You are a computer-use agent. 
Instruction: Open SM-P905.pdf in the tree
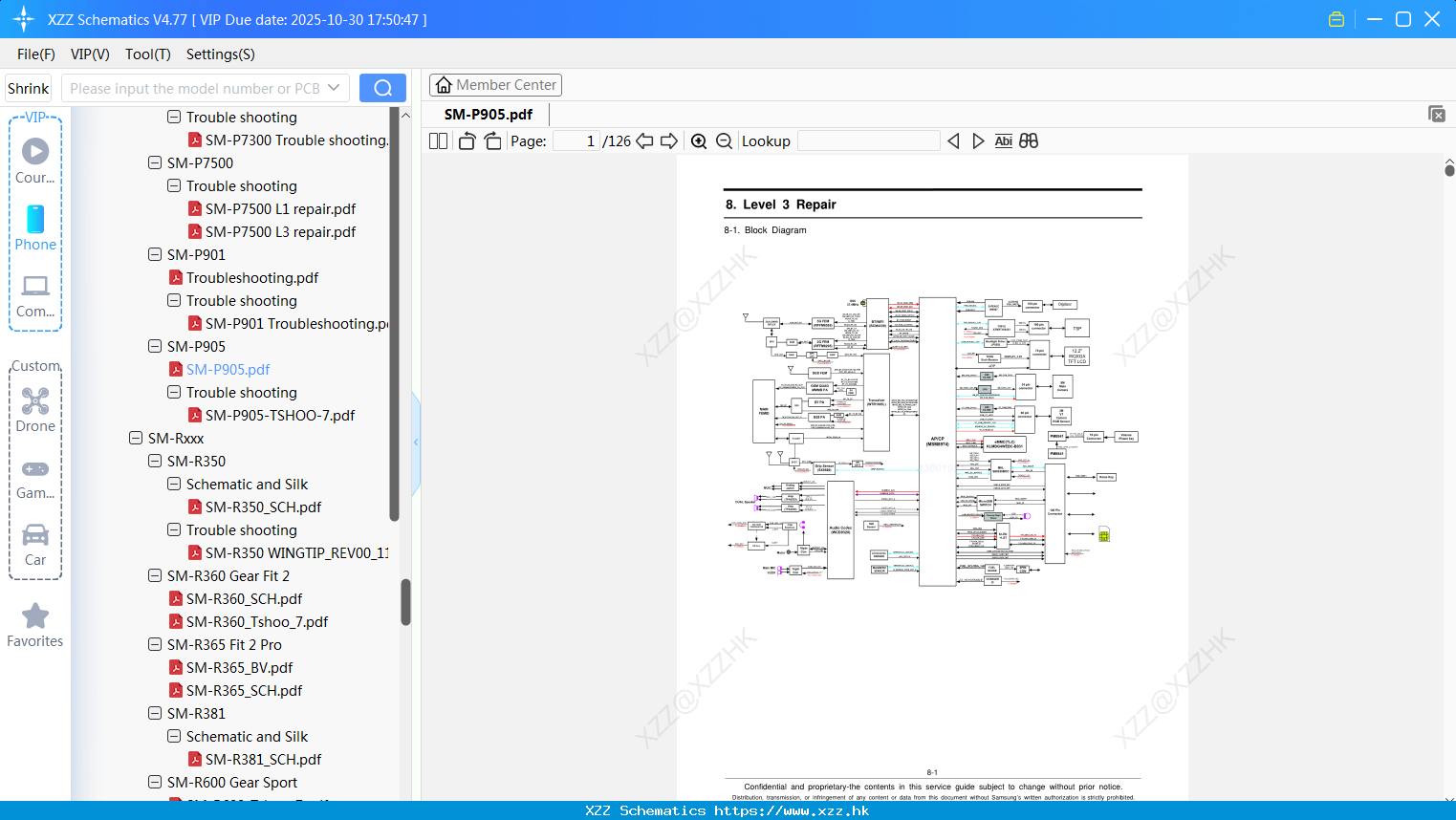point(228,369)
